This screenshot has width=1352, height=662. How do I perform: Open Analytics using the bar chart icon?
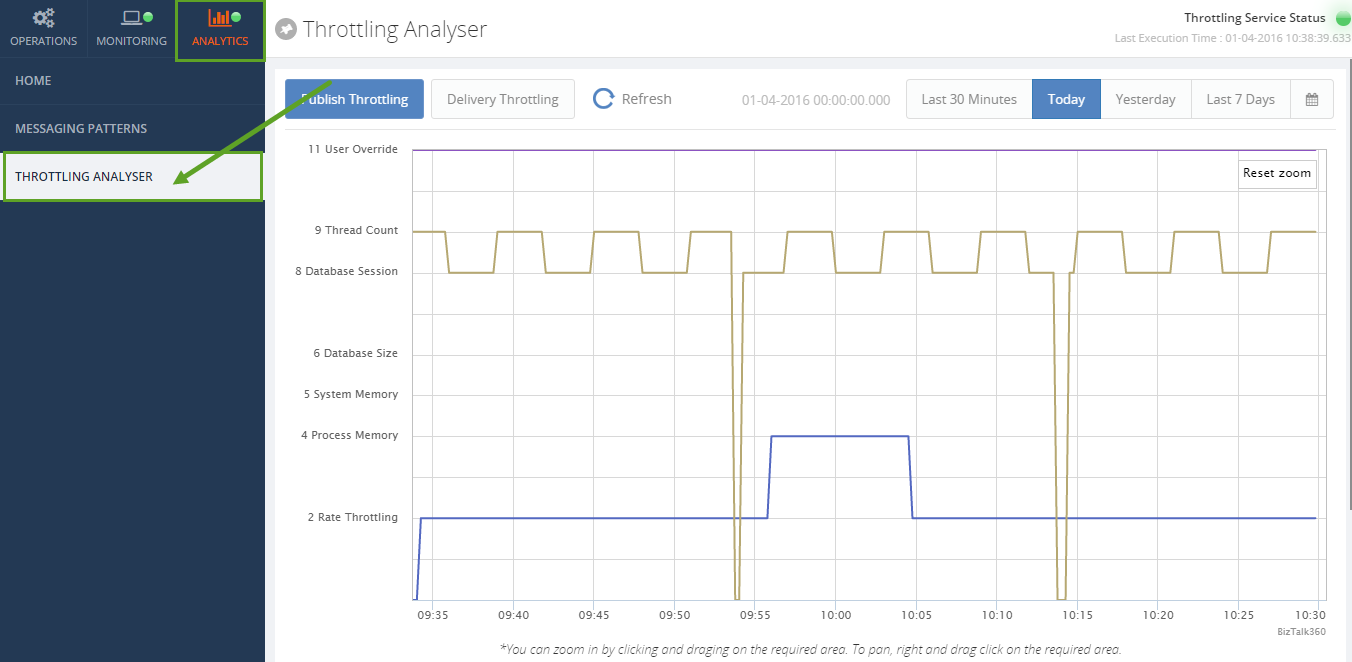pyautogui.click(x=219, y=17)
